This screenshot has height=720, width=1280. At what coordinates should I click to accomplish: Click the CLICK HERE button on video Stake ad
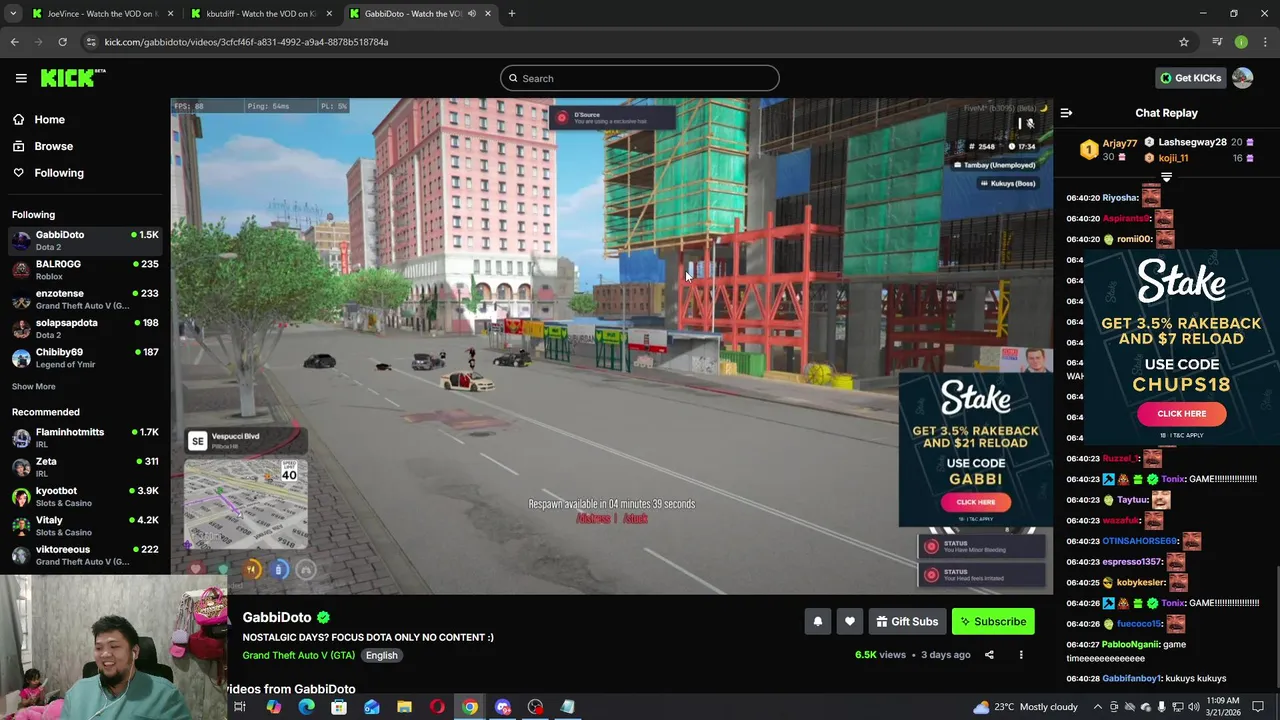(975, 502)
